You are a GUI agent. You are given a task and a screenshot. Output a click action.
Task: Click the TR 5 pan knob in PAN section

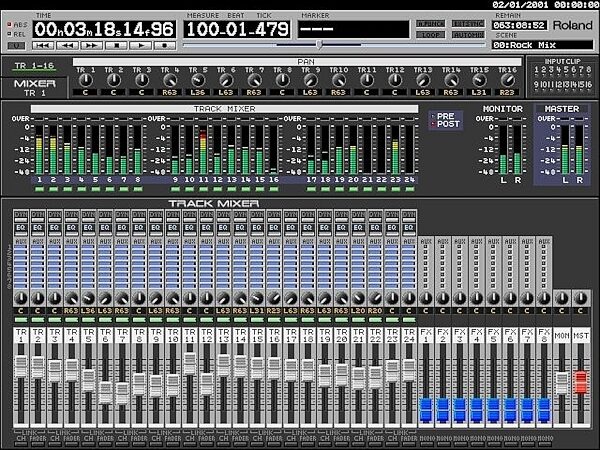[198, 80]
